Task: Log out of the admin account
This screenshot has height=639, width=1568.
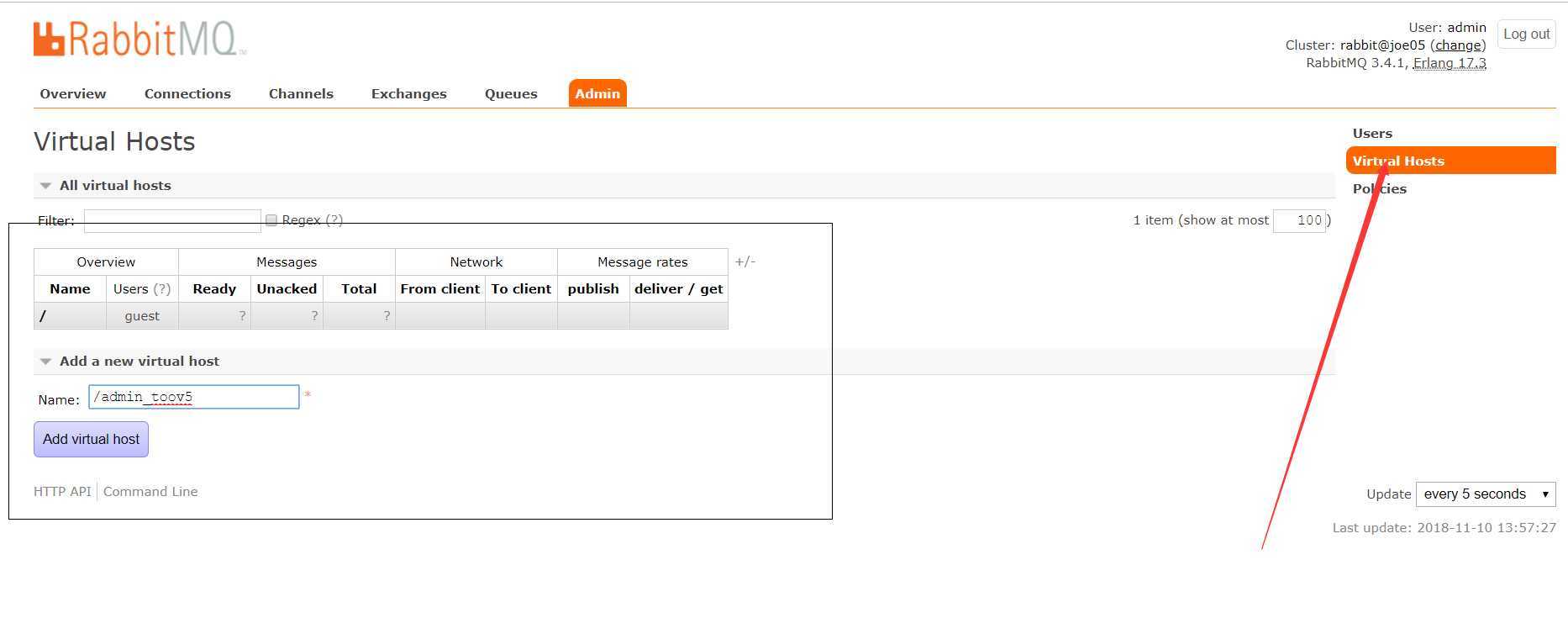Action: (1527, 34)
